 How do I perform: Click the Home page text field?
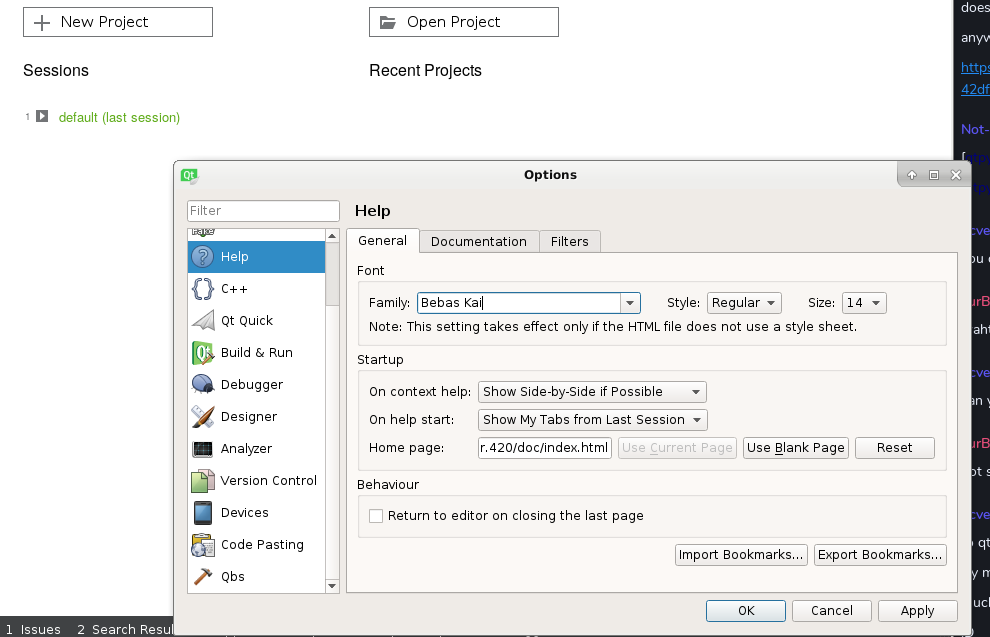545,448
